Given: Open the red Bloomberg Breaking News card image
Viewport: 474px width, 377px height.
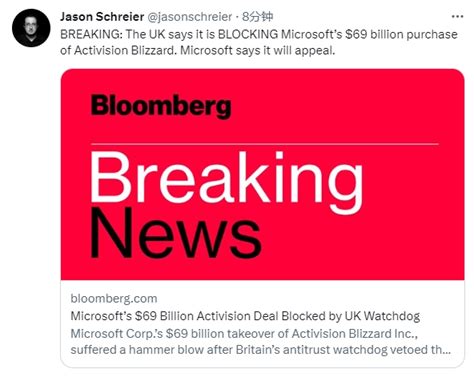Looking at the screenshot, I should point(262,174).
